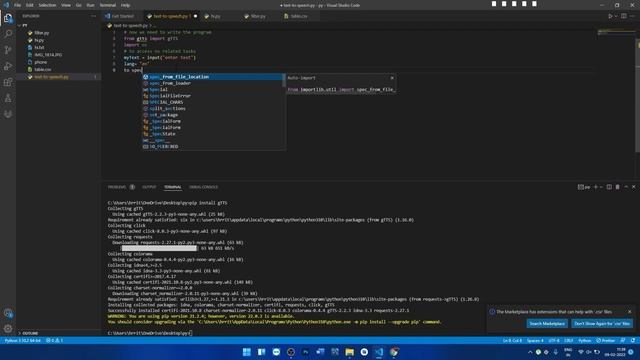Image resolution: width=640 pixels, height=360 pixels.
Task: Open terminal launch profile dropdown
Action: (600, 187)
